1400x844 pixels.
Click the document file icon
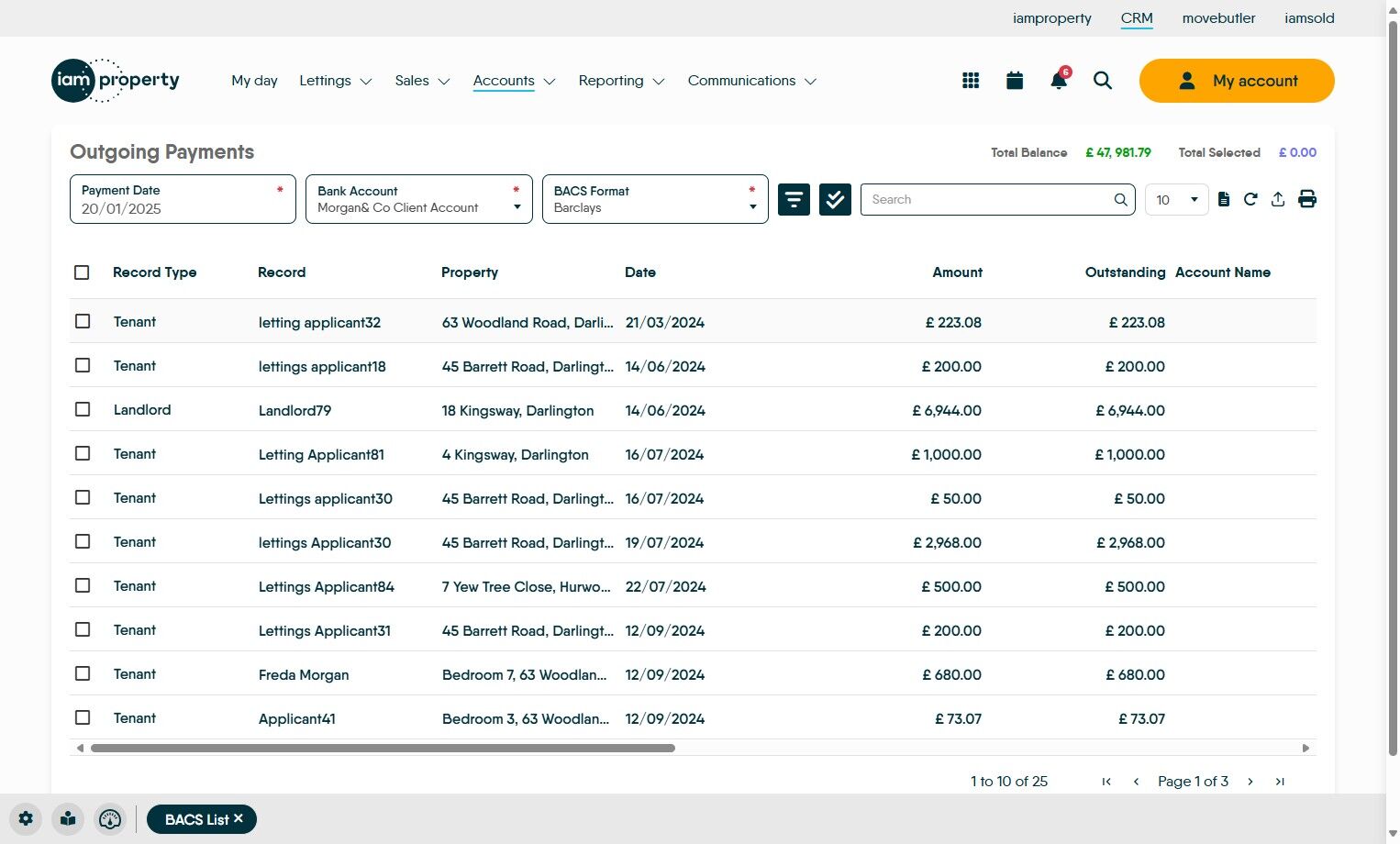pos(1224,199)
